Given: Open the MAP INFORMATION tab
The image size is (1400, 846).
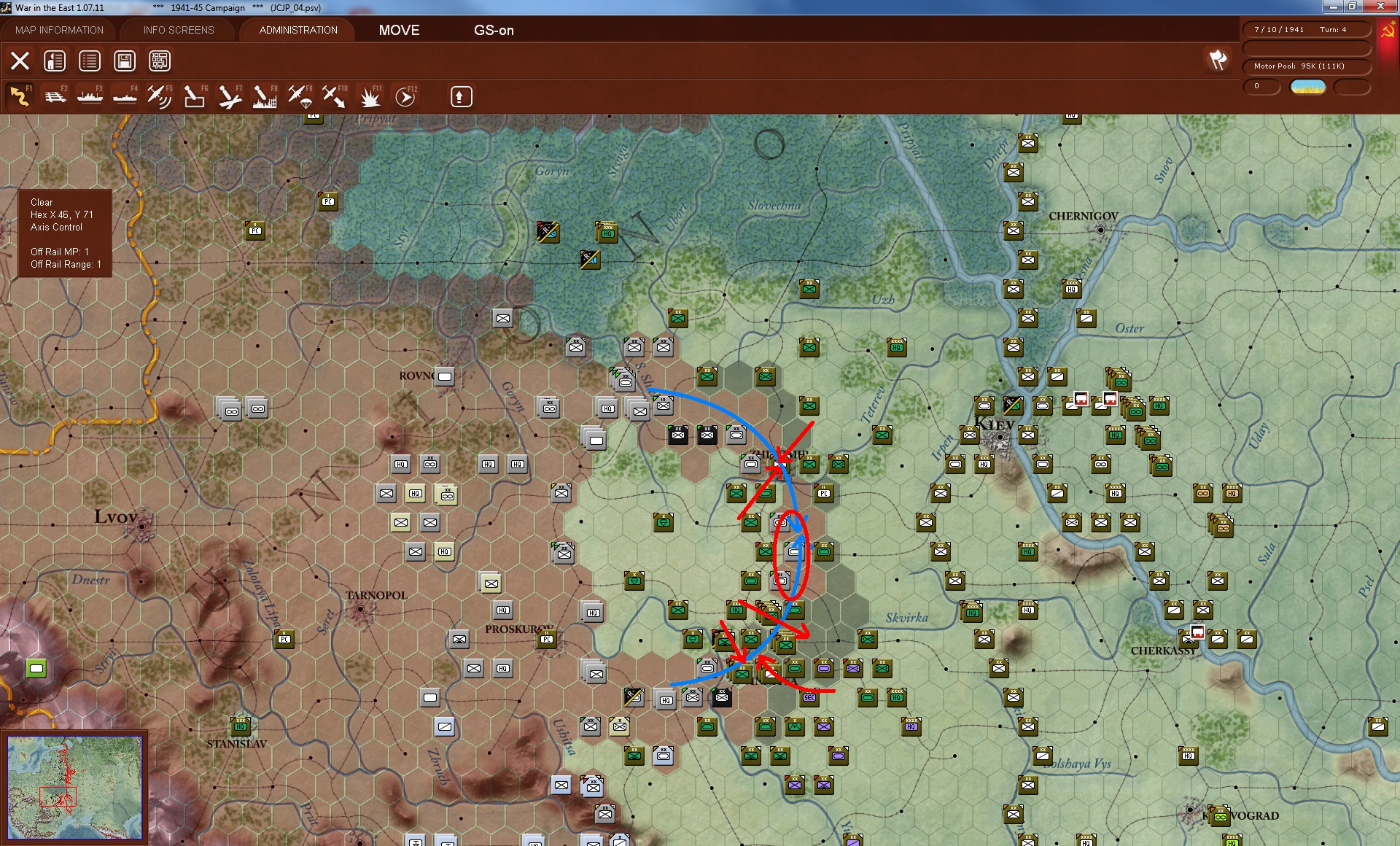Looking at the screenshot, I should click(x=59, y=30).
